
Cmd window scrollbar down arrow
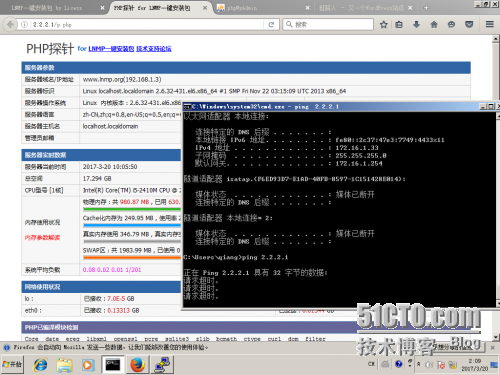coord(498,303)
